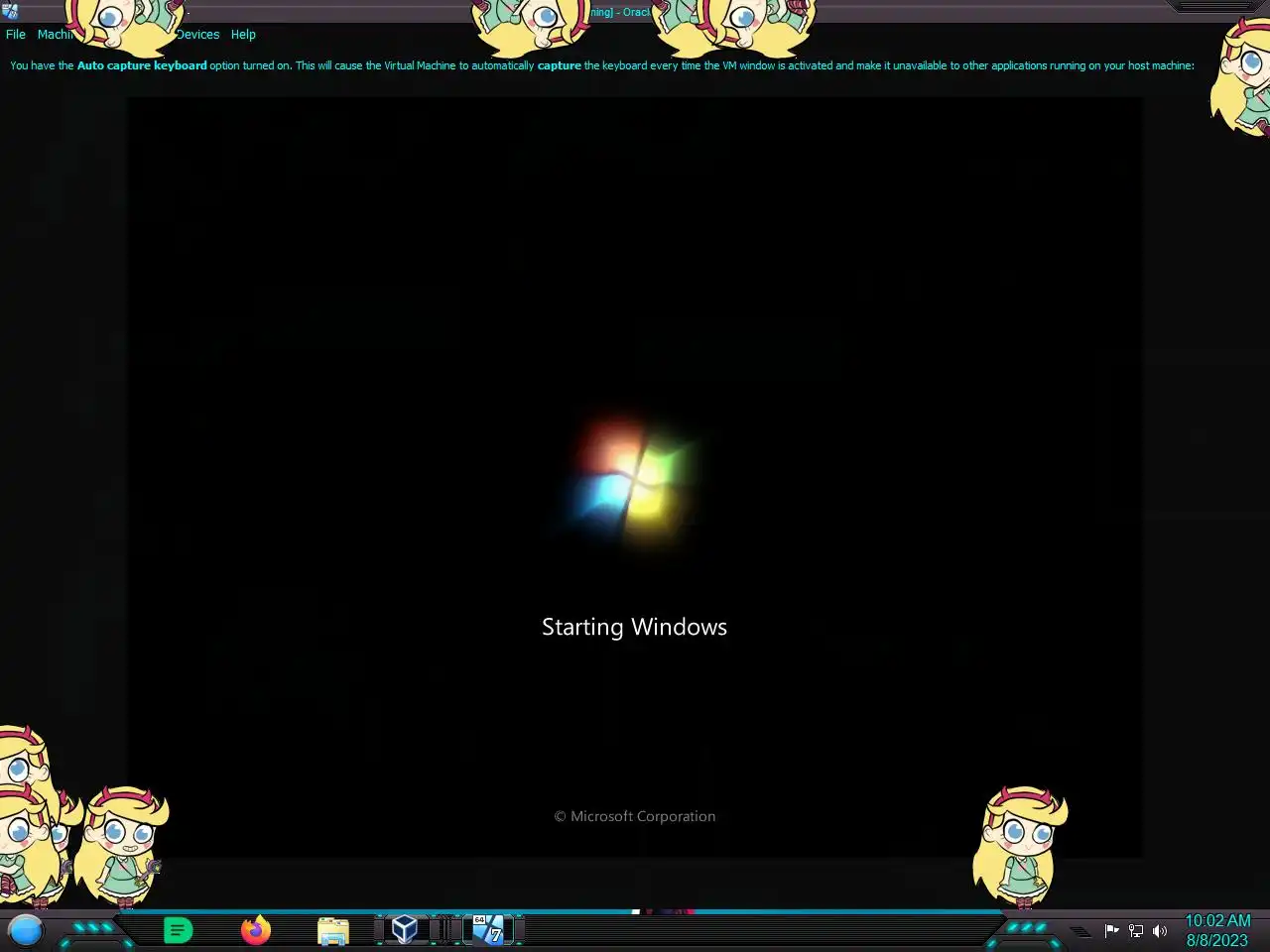Image resolution: width=1270 pixels, height=952 pixels.
Task: Open the network tray icon
Action: tap(1136, 930)
